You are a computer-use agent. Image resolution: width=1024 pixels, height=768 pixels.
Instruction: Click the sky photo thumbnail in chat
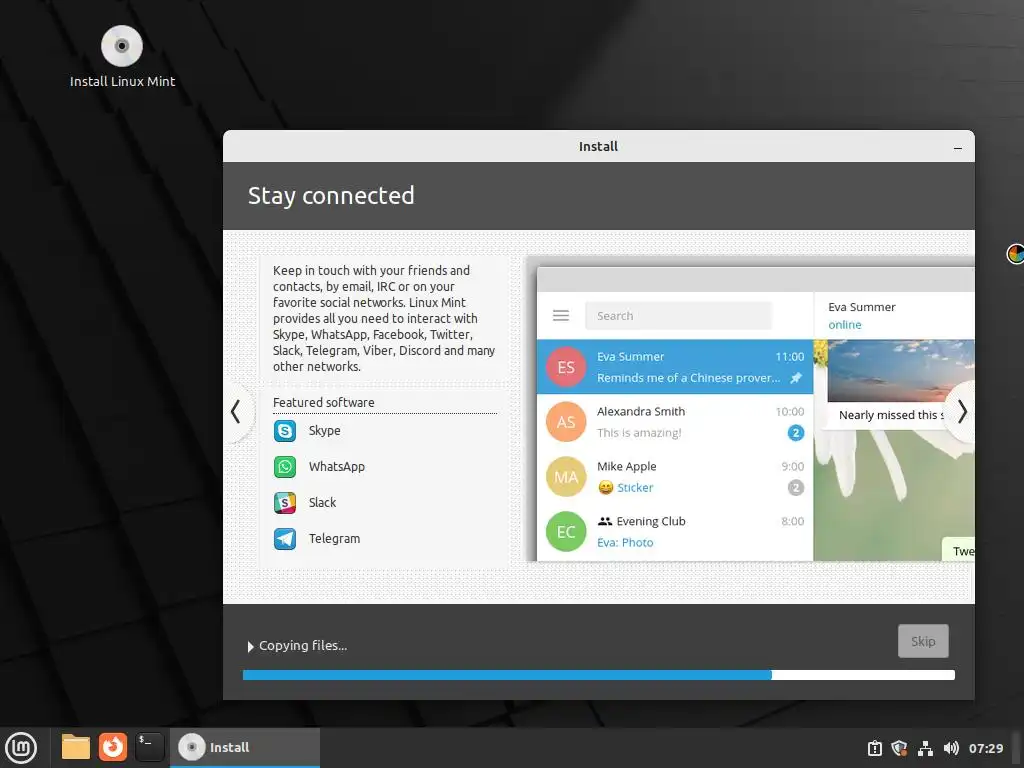901,371
